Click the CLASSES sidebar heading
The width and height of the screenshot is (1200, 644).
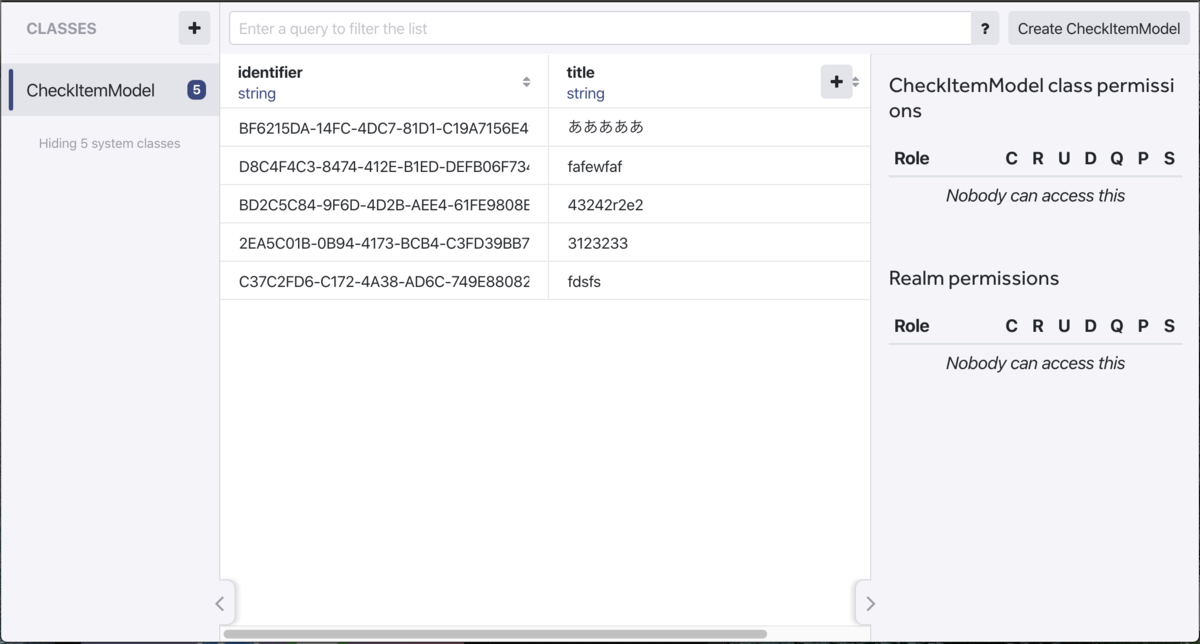click(61, 29)
